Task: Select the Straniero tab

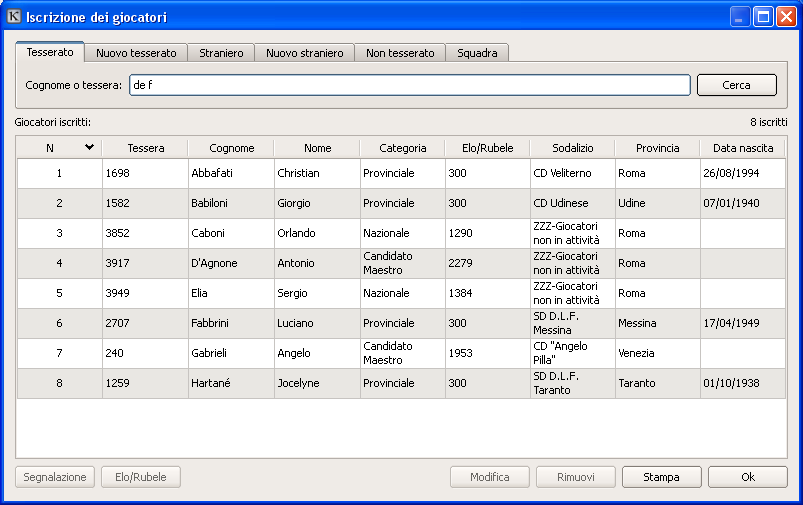Action: coord(221,53)
